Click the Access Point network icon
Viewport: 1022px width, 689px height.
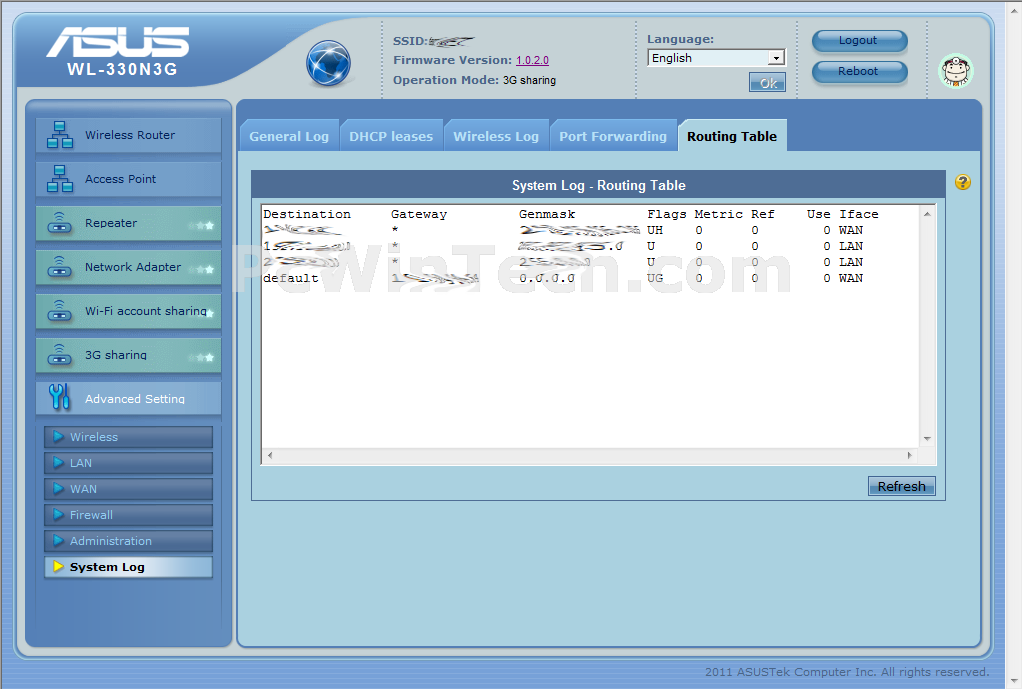(60, 179)
